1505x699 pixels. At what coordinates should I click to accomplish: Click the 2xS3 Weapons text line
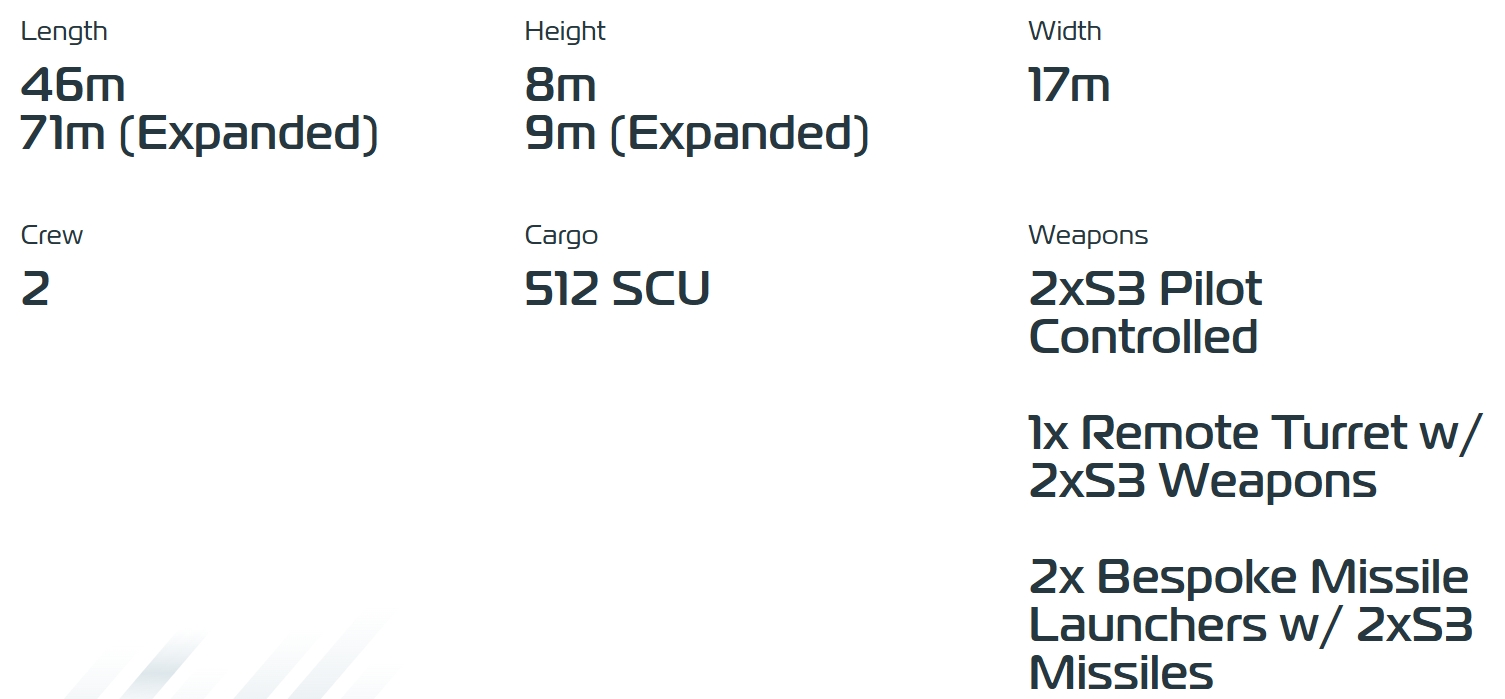pyautogui.click(x=1202, y=481)
